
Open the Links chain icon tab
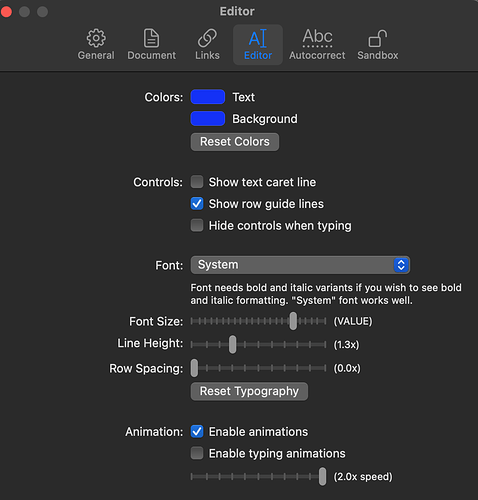coord(207,38)
